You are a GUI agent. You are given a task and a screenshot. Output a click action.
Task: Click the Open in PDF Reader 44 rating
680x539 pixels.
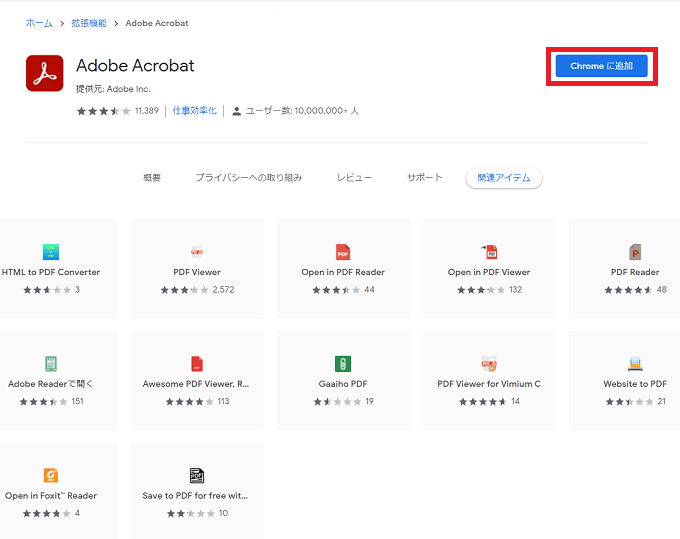pos(343,290)
